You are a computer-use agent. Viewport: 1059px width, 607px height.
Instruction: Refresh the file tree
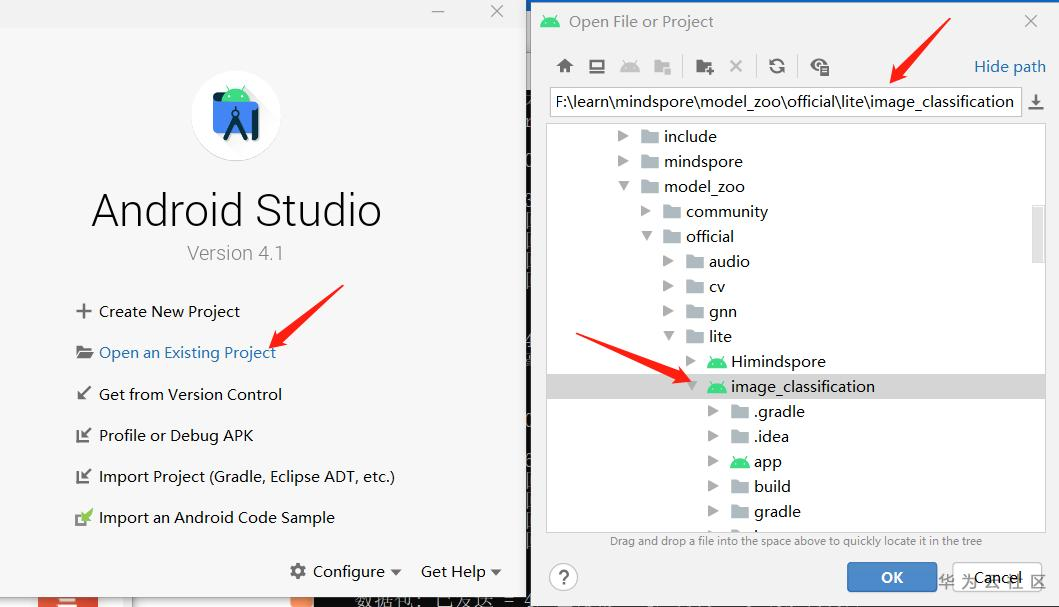click(777, 66)
